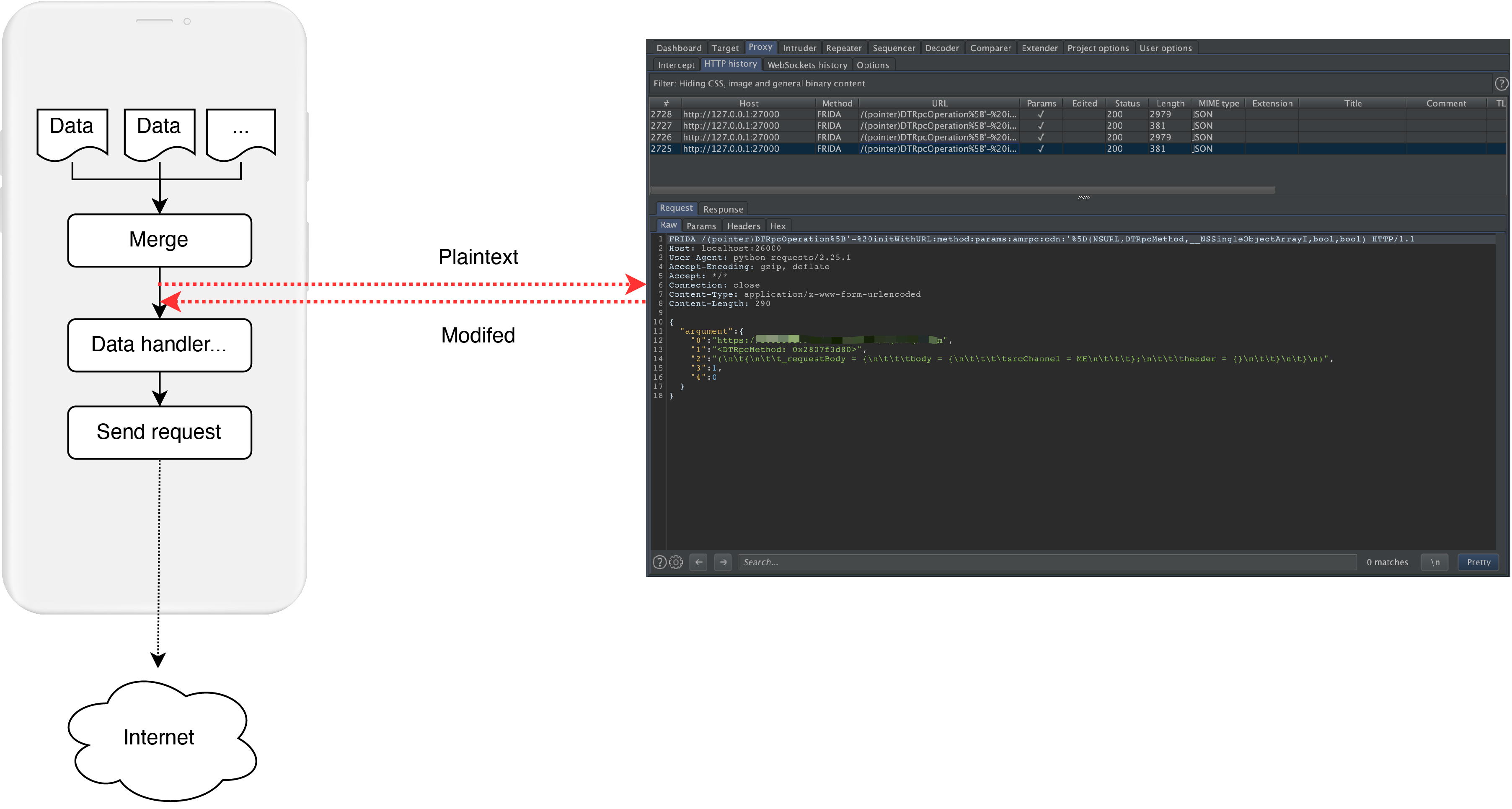The height and width of the screenshot is (809, 1512).
Task: Toggle the \n non-printing characters button
Action: [x=1434, y=562]
